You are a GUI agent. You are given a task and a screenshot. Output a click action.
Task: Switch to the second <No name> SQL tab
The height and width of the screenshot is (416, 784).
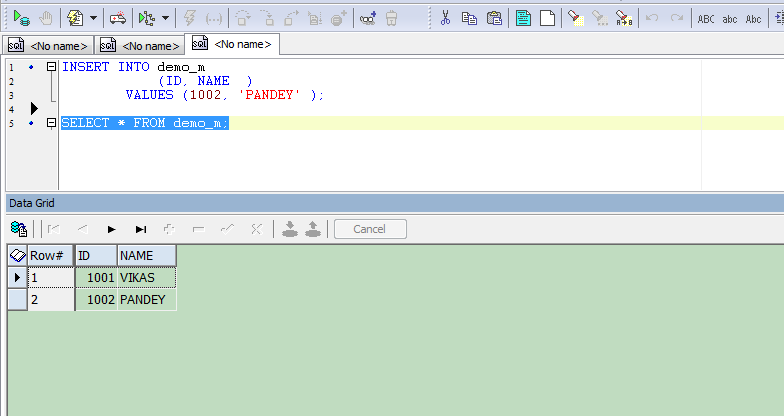coord(140,46)
